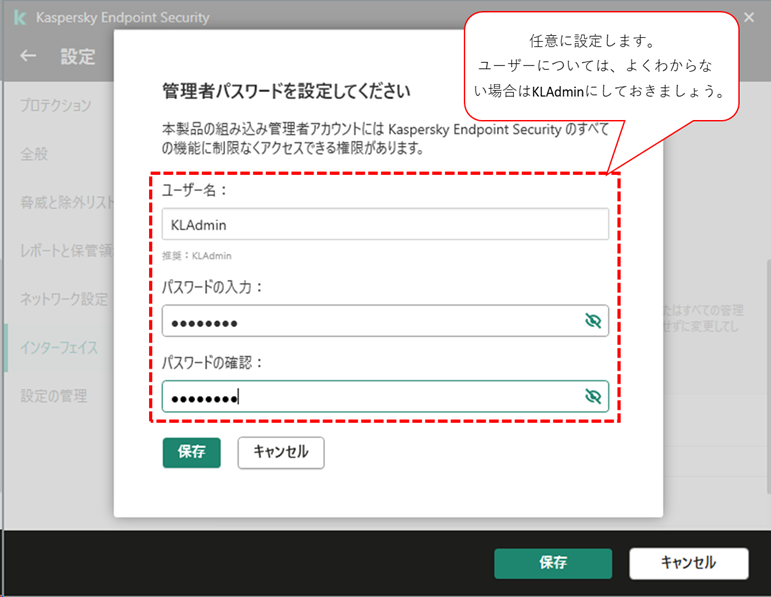
Task: Click the ユーザー名： label
Action: point(194,190)
